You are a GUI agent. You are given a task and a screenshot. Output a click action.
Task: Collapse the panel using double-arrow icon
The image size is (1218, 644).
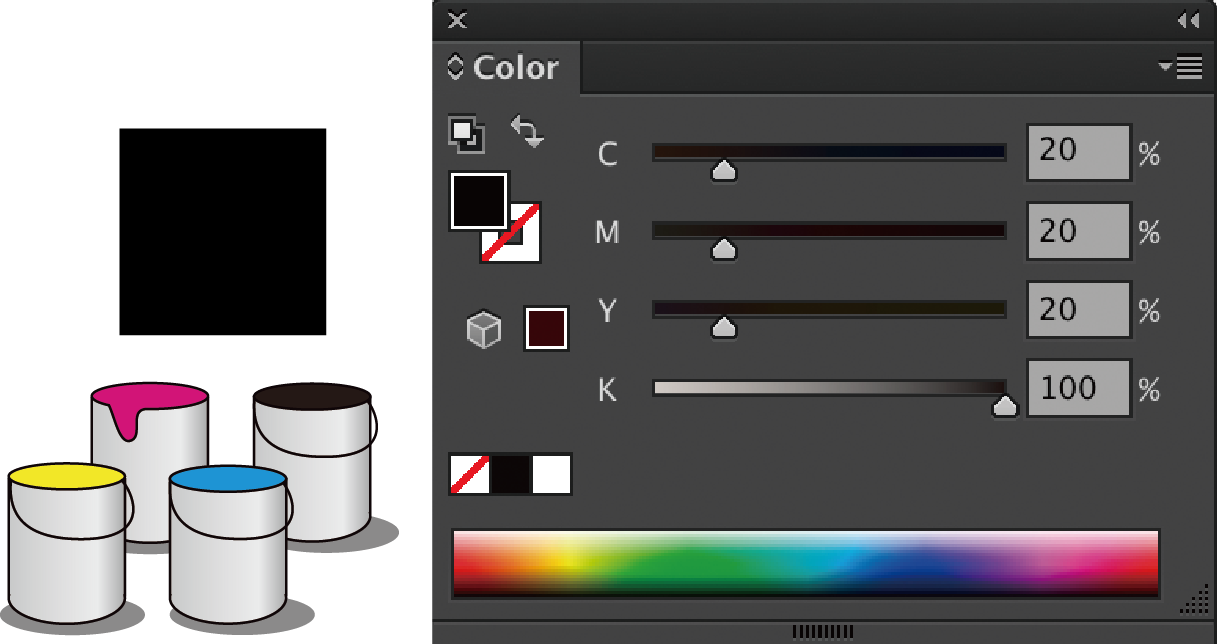(1187, 21)
